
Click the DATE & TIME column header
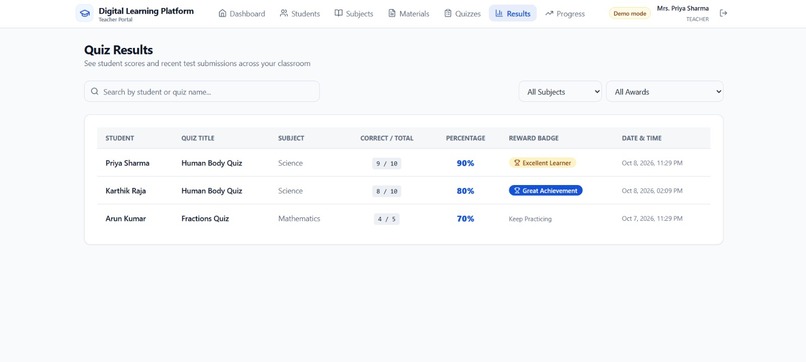pos(642,138)
